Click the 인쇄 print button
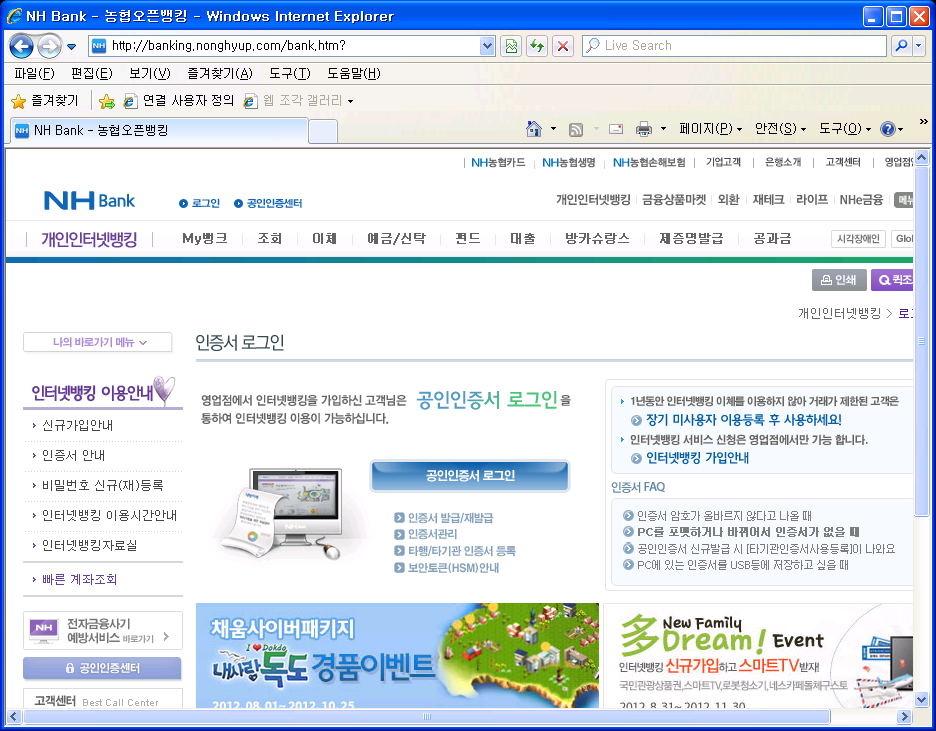Viewport: 936px width, 731px height. (839, 280)
